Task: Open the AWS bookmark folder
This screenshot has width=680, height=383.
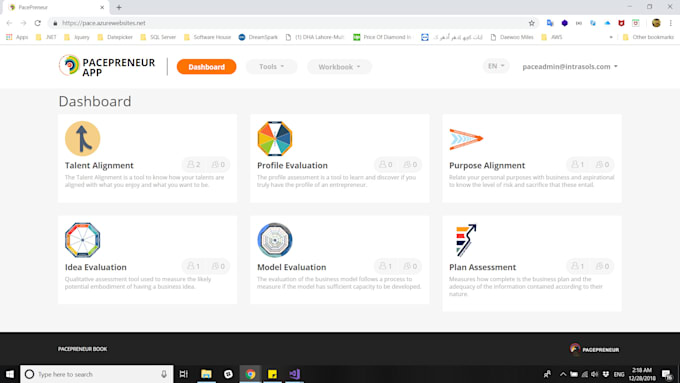Action: coord(552,37)
